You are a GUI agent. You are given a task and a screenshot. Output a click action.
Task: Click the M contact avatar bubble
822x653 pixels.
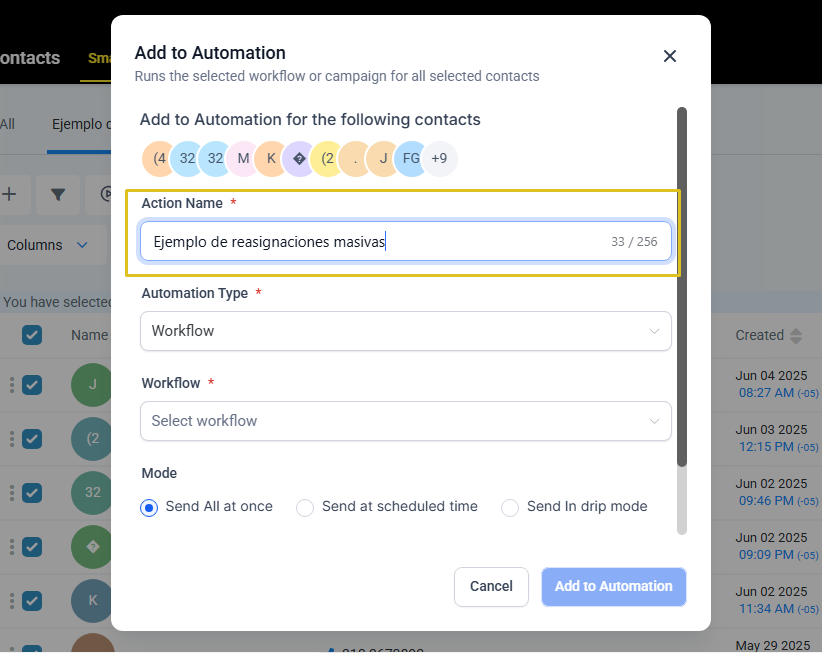243,158
